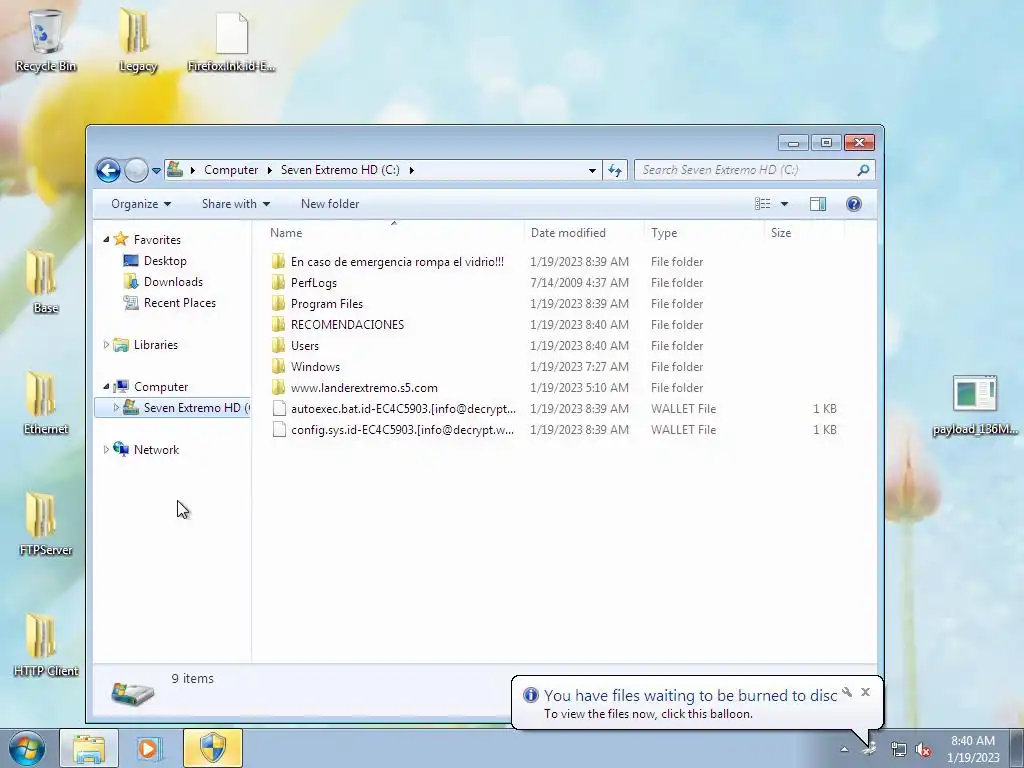1024x768 pixels.
Task: Expand the Network tree node
Action: [106, 449]
